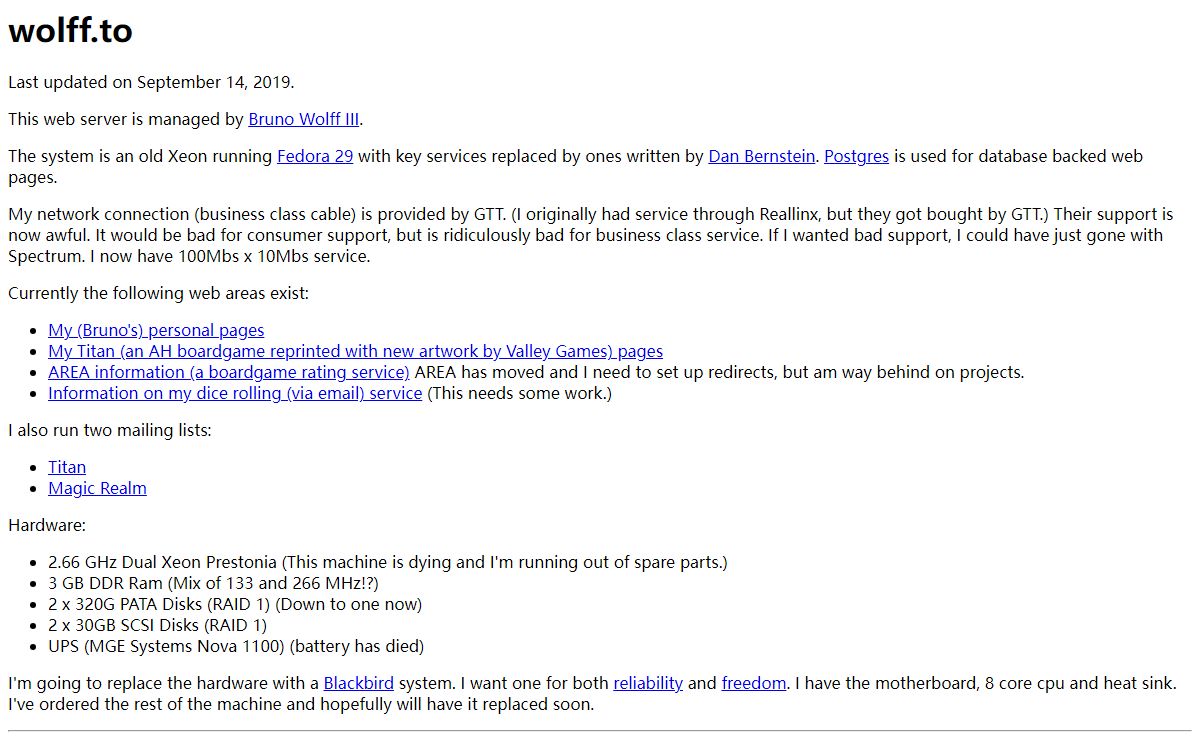Follow the Fedora 29 link
The width and height of the screenshot is (1200, 740).
tap(315, 156)
